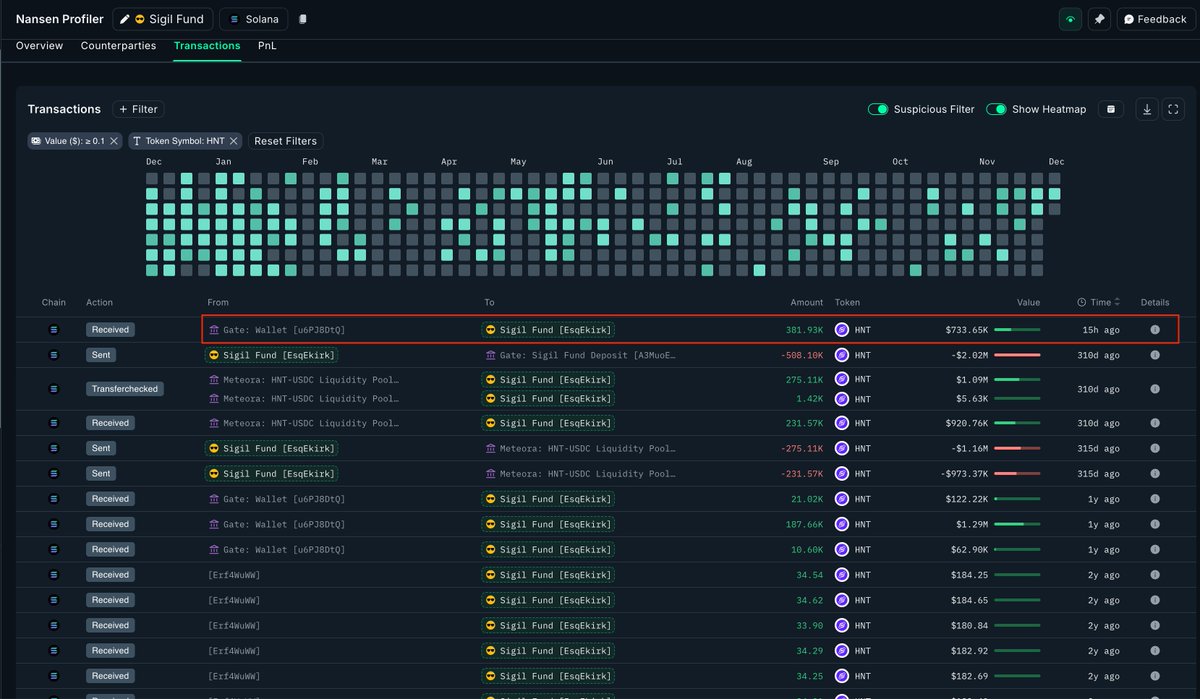Open details info icon for 10.60K row
1200x699 pixels.
coord(1155,550)
